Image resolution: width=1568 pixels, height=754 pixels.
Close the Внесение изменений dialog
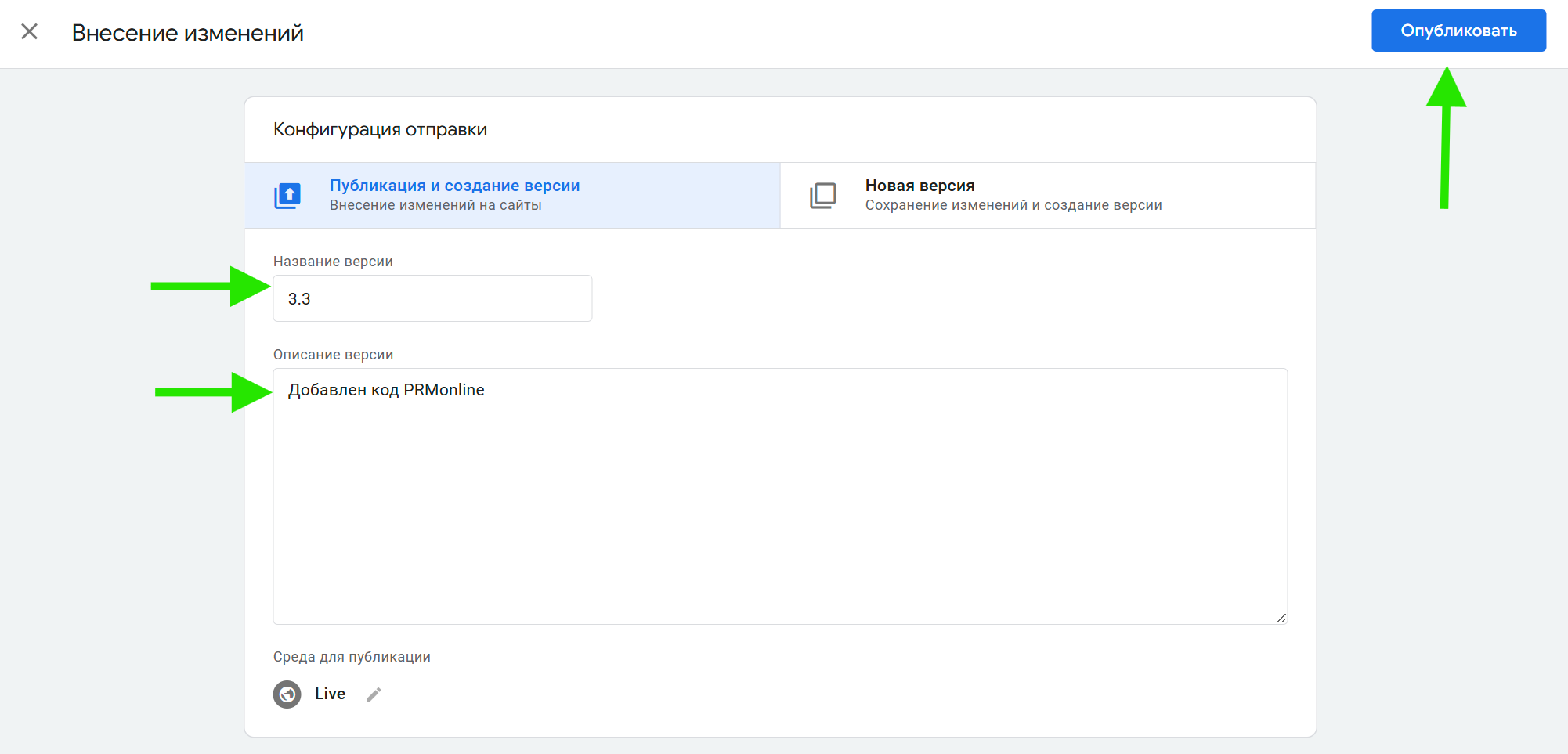tap(29, 31)
